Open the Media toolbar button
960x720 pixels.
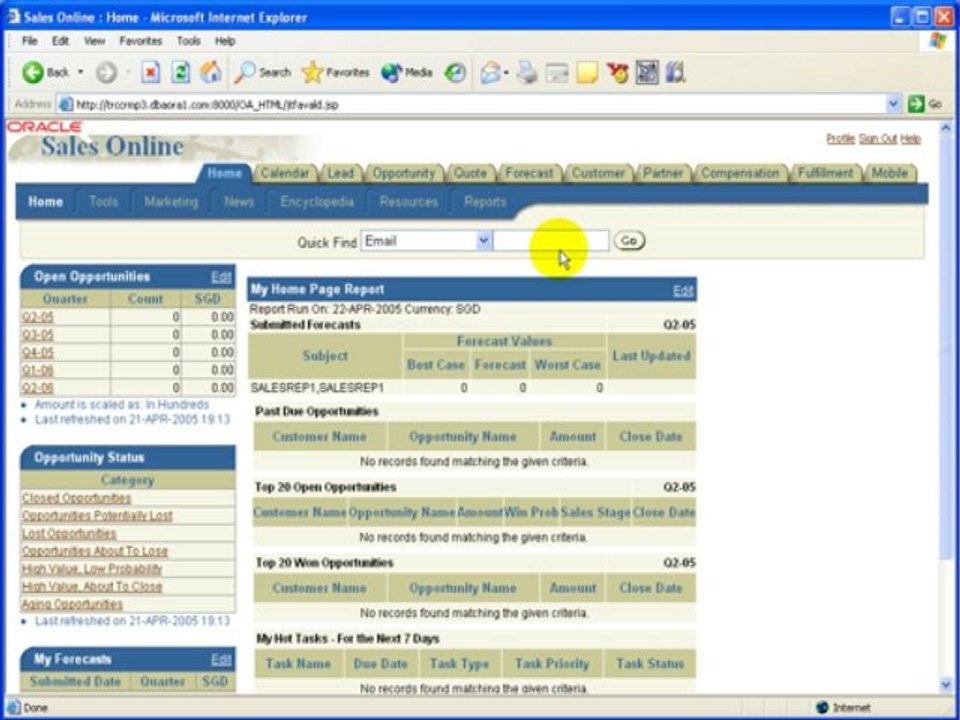click(407, 72)
